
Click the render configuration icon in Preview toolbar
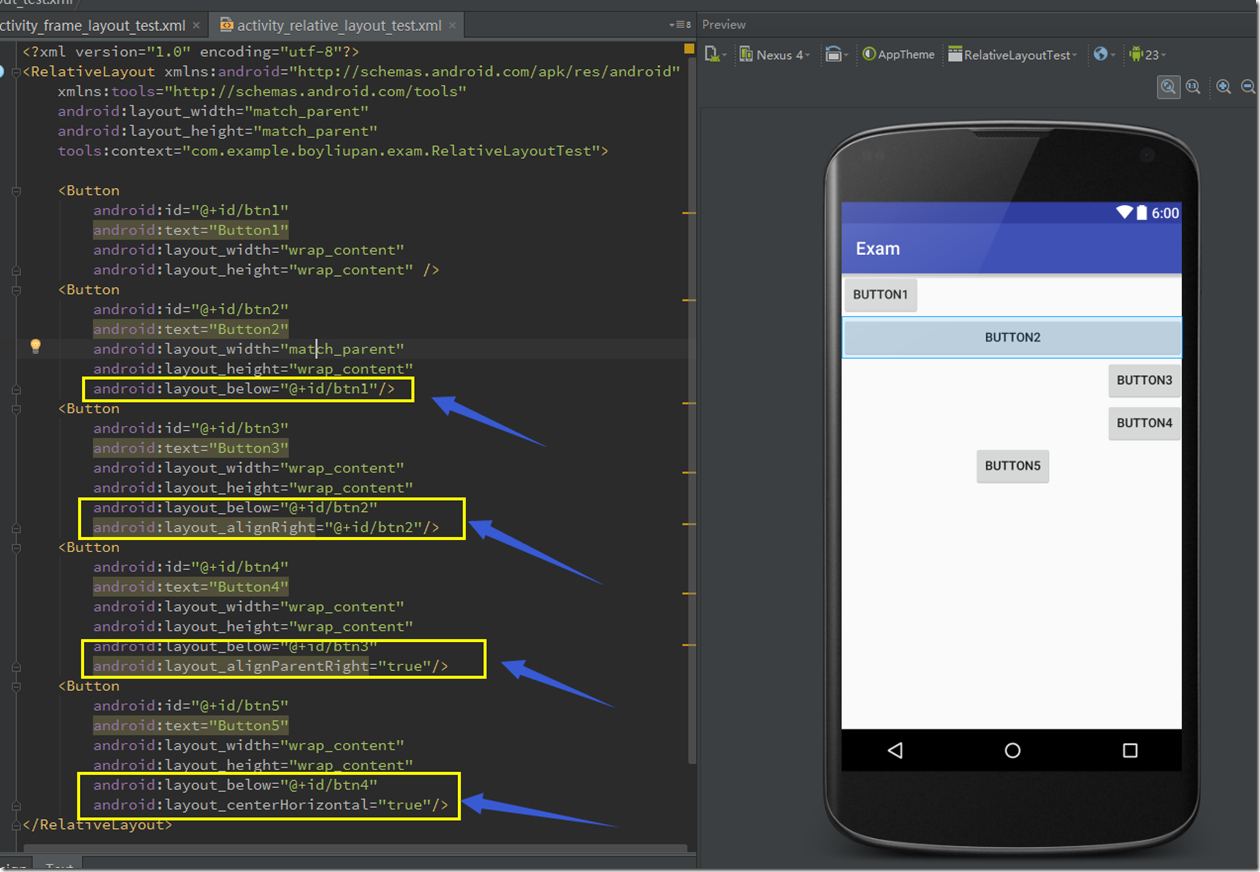tap(712, 55)
